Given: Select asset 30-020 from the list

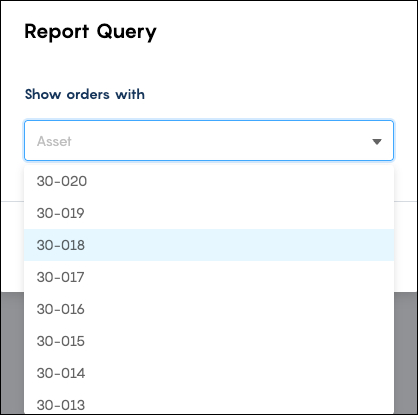Looking at the screenshot, I should 209,181.
